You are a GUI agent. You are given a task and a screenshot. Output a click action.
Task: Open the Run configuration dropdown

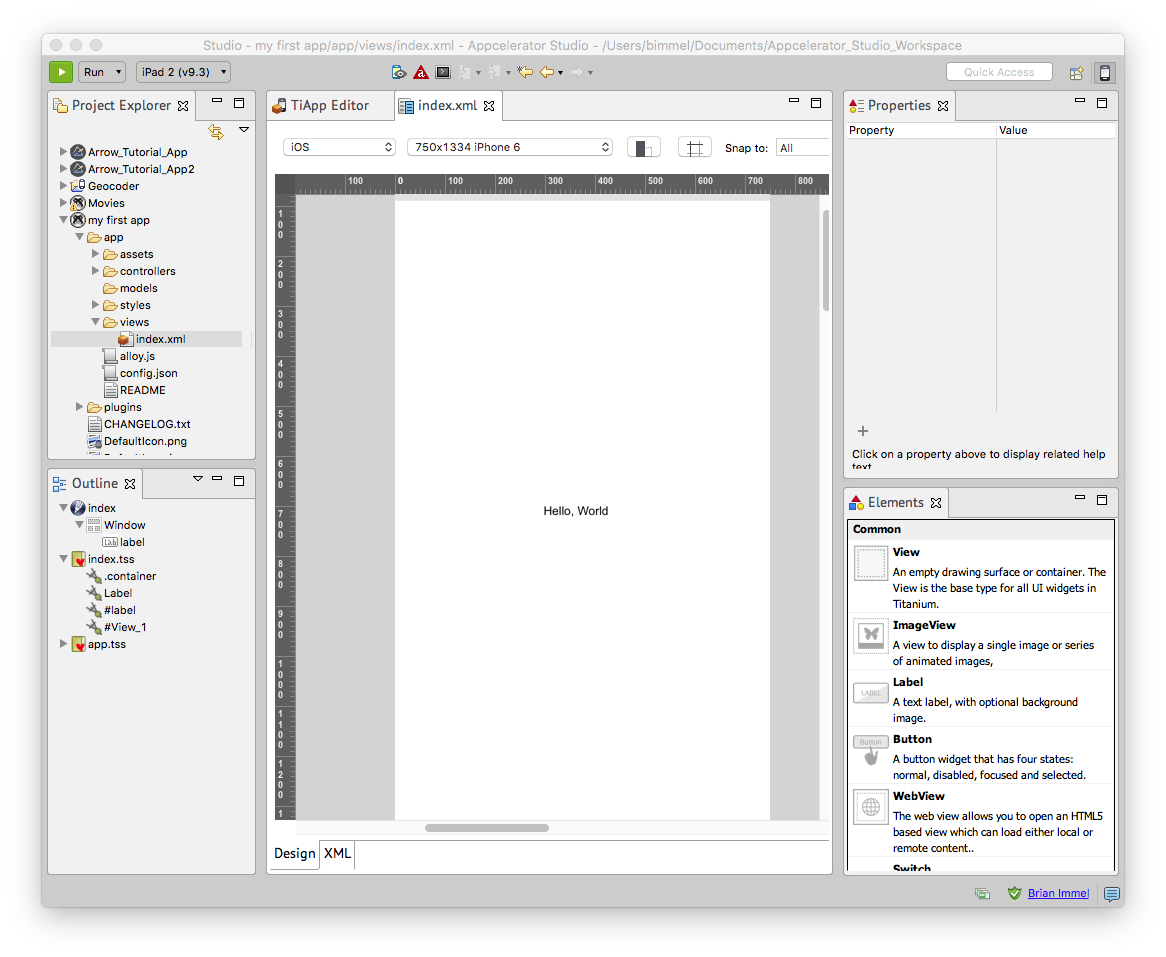tap(101, 71)
